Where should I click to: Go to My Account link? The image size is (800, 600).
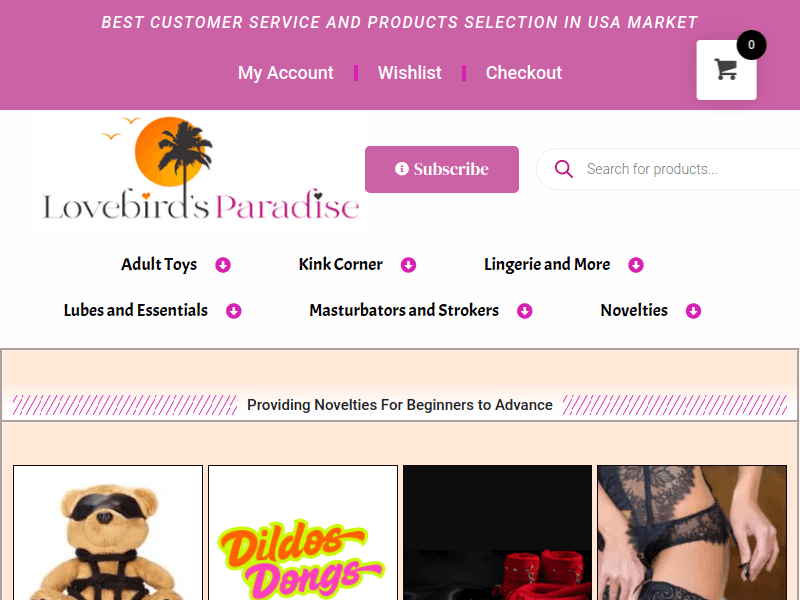(x=286, y=72)
